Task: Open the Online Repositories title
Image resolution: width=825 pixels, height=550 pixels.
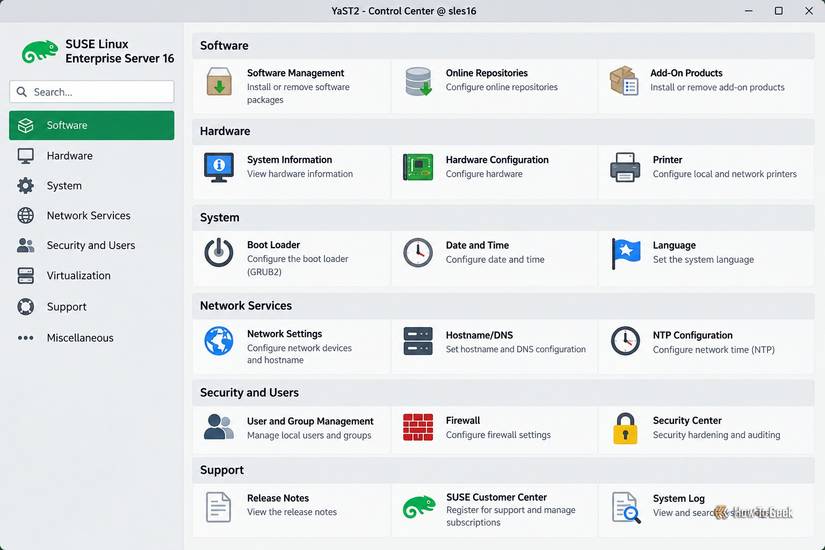Action: coord(487,73)
